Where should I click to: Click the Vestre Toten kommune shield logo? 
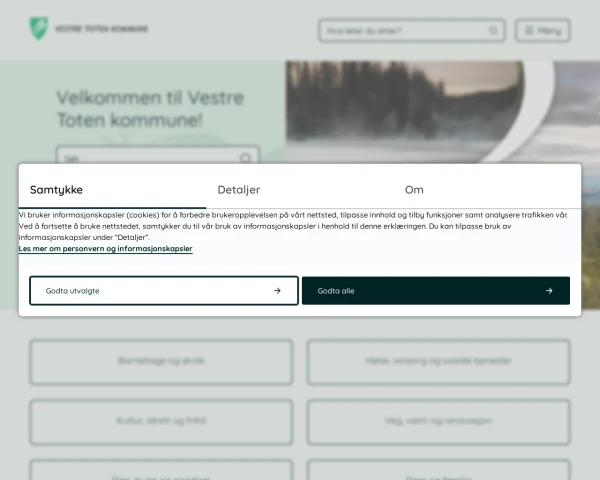39,28
